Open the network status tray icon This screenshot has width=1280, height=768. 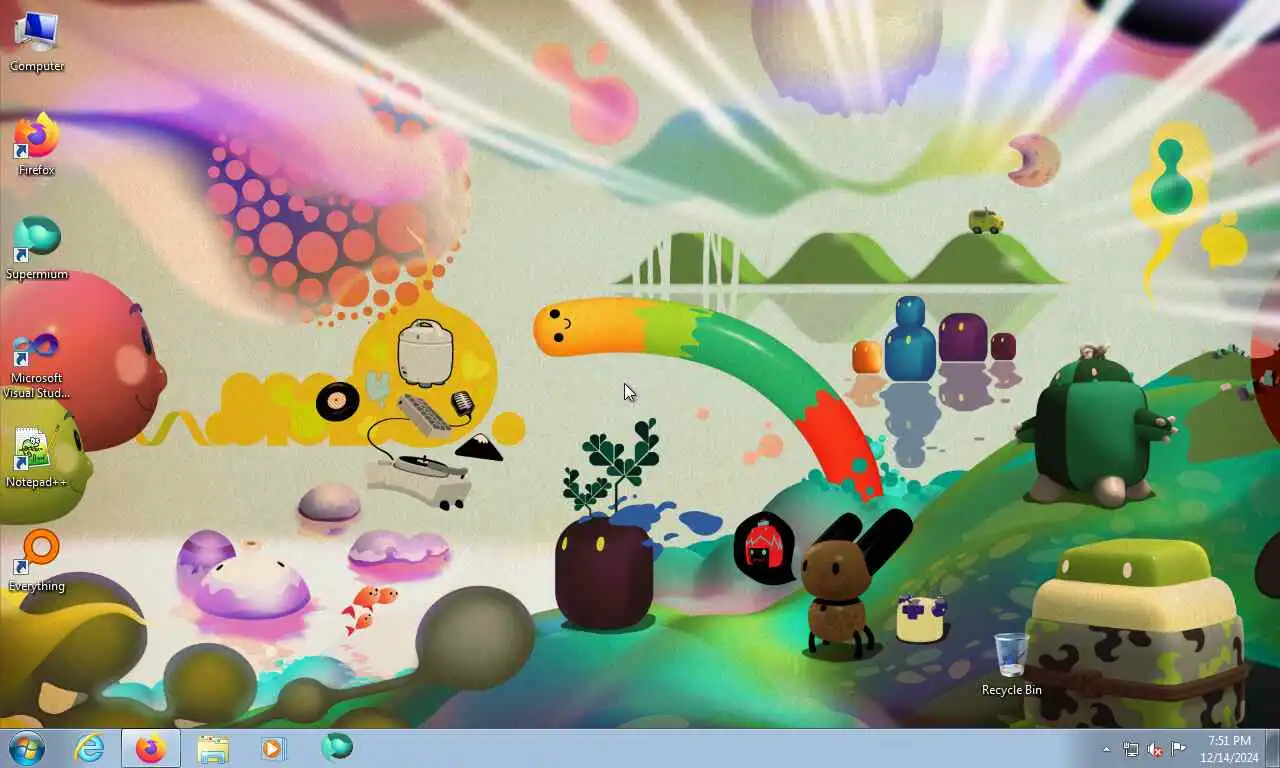pyautogui.click(x=1130, y=749)
